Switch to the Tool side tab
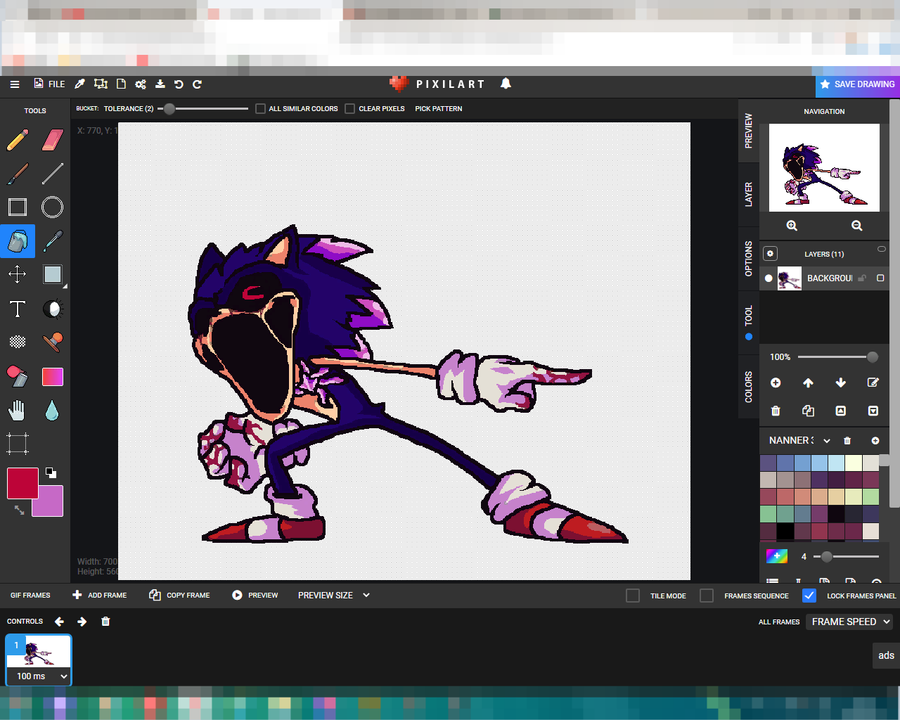900x720 pixels. [x=748, y=322]
